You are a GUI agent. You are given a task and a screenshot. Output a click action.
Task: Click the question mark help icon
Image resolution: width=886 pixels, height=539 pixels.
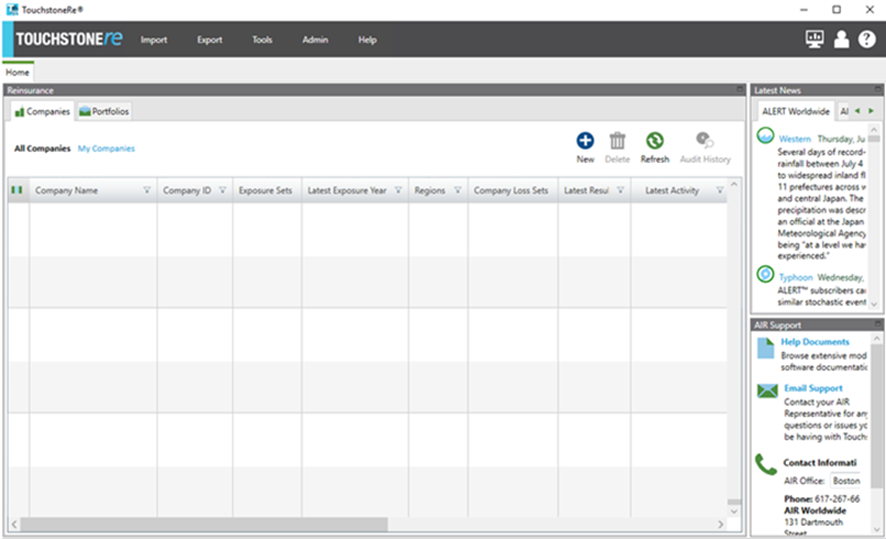click(x=866, y=39)
